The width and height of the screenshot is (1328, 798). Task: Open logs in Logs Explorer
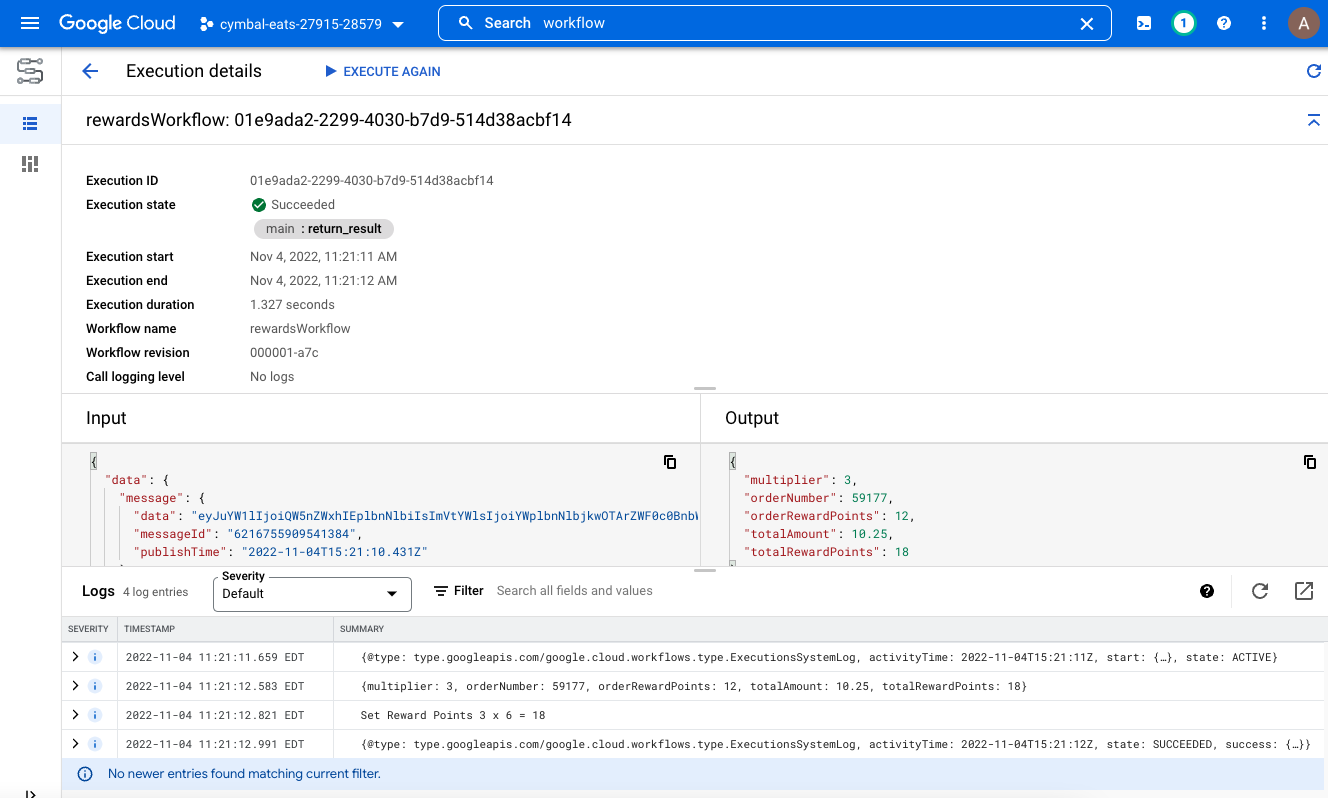pos(1303,591)
